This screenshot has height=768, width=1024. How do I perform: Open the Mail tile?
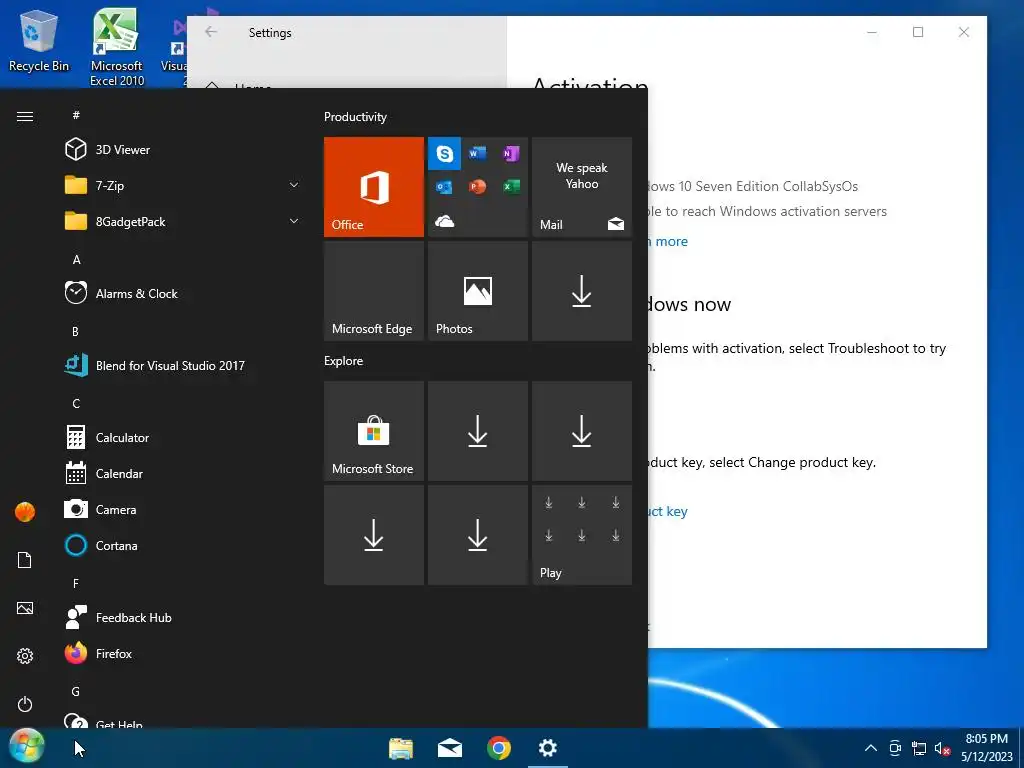582,187
